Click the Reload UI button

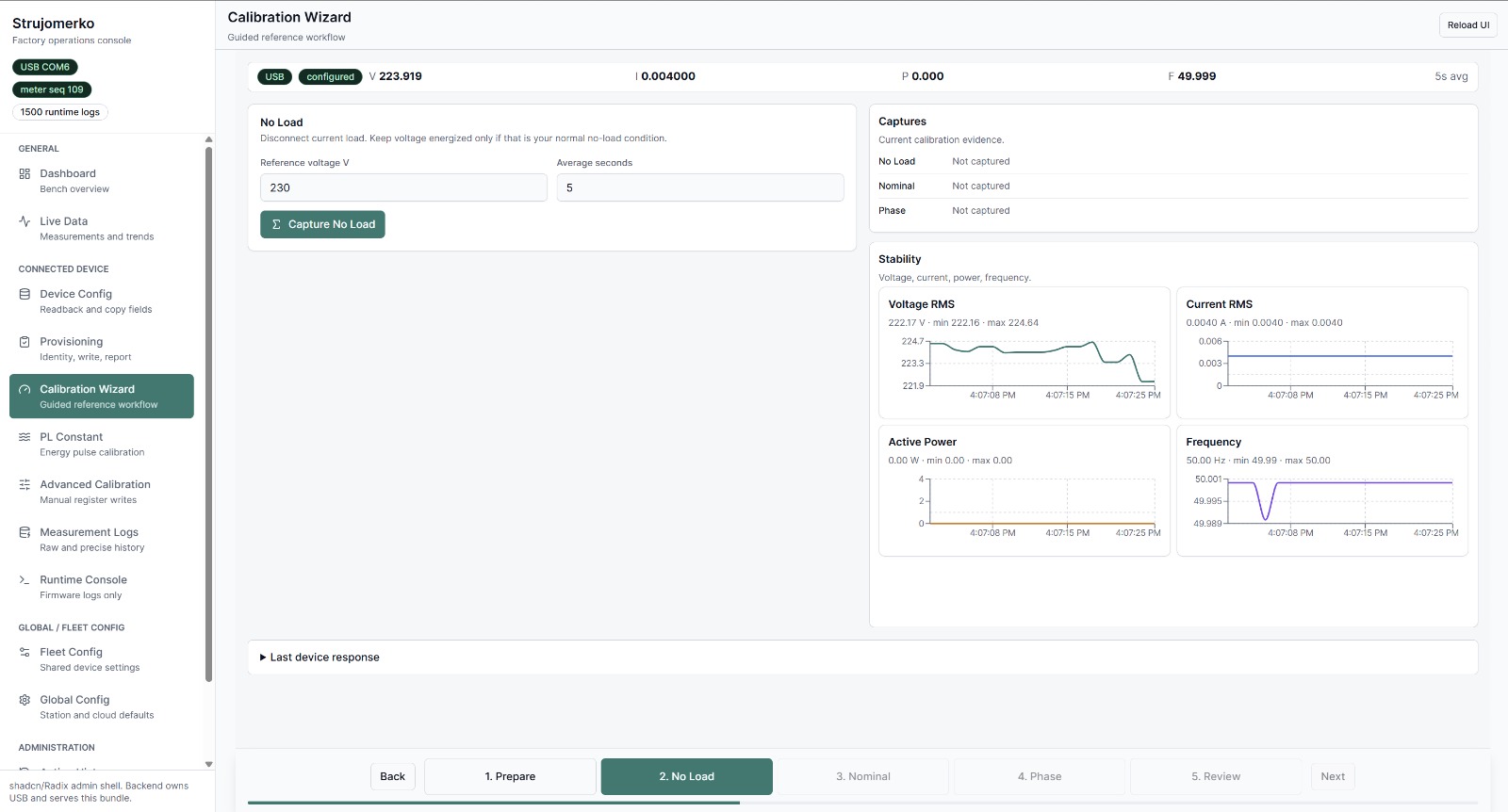[1468, 25]
